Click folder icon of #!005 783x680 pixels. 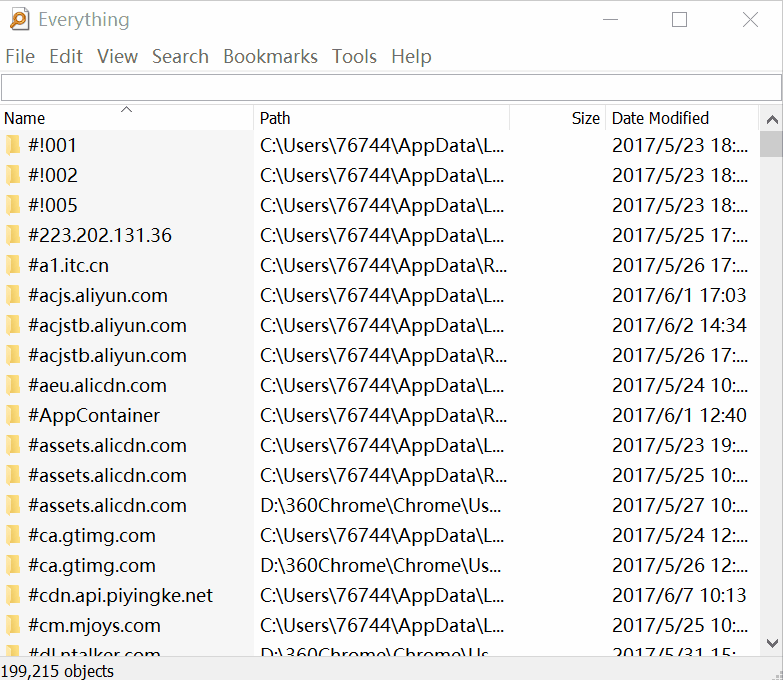coord(13,205)
